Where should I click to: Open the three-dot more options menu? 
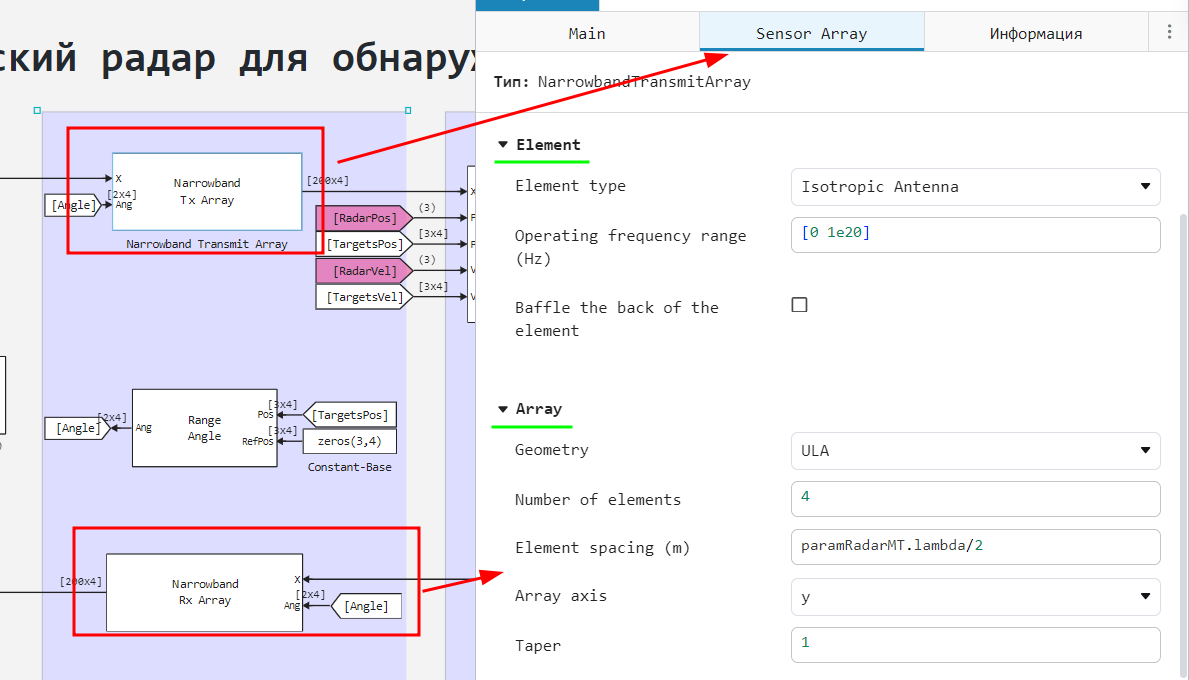click(x=1169, y=32)
